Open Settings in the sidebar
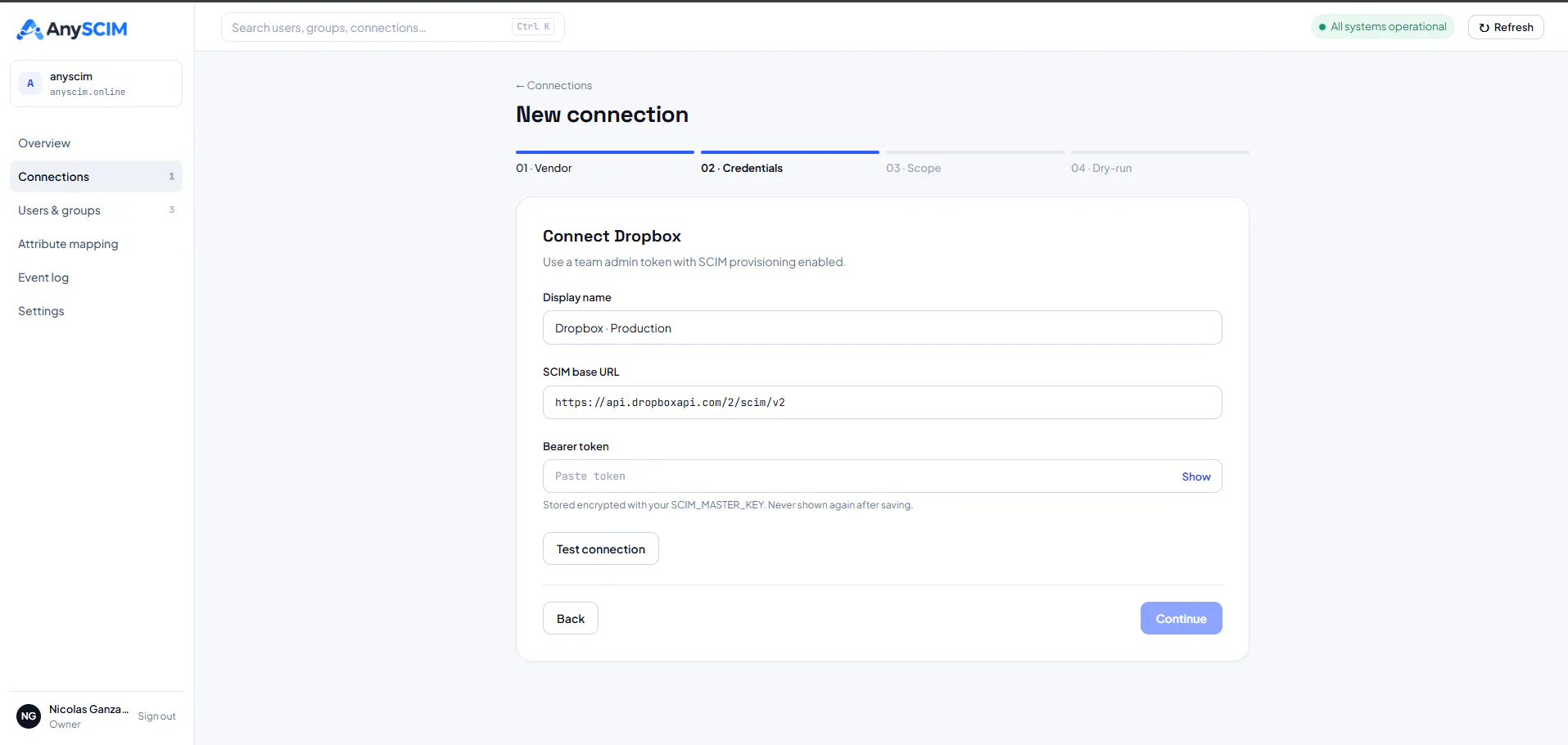1568x745 pixels. point(96,311)
